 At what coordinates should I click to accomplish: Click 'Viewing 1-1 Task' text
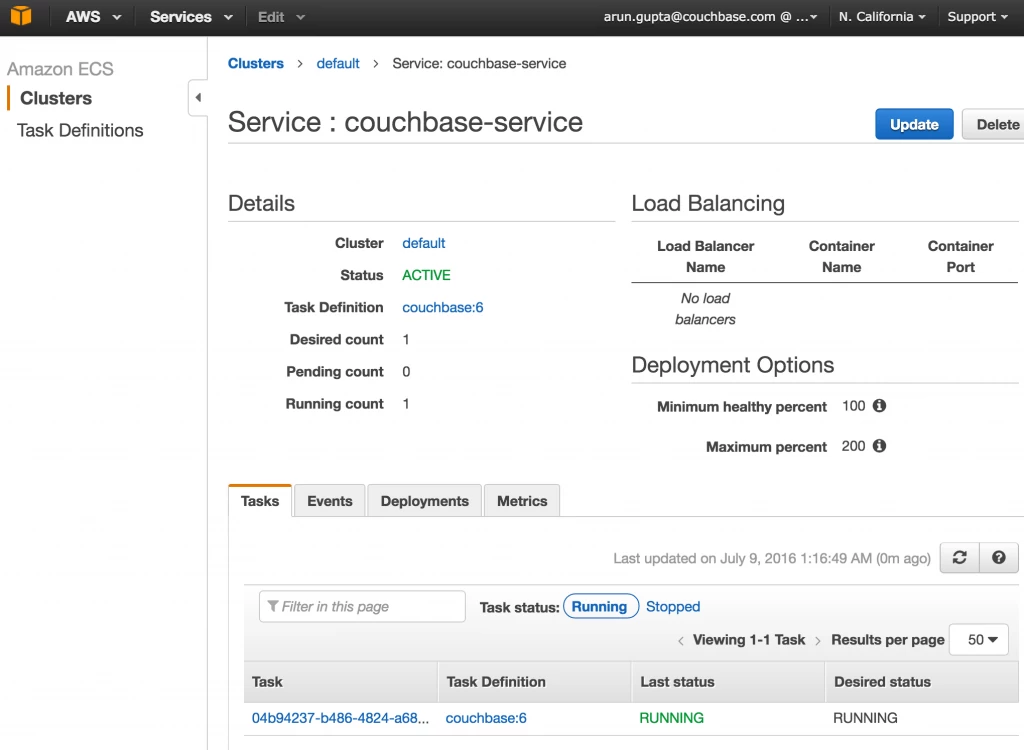coord(749,640)
